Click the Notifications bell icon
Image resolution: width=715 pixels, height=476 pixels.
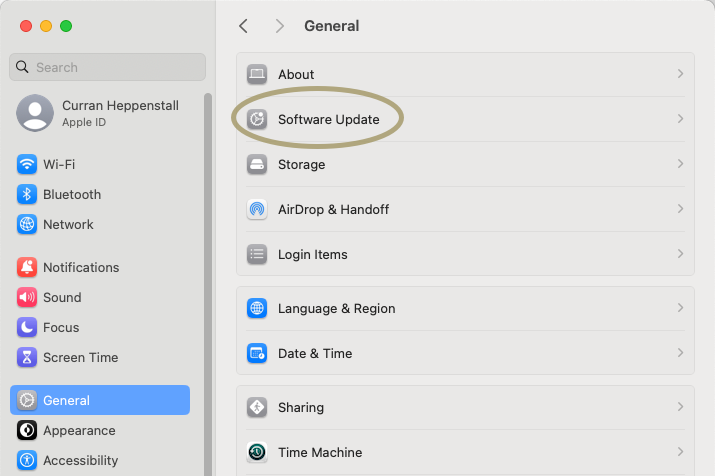pyautogui.click(x=27, y=267)
